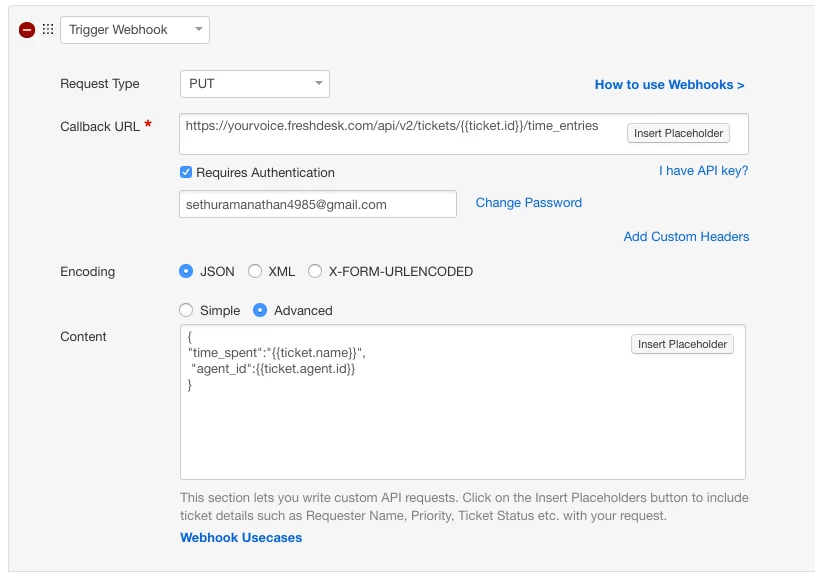Open the Request Type PUT dropdown
Screen dimensions: 815x572
[255, 84]
